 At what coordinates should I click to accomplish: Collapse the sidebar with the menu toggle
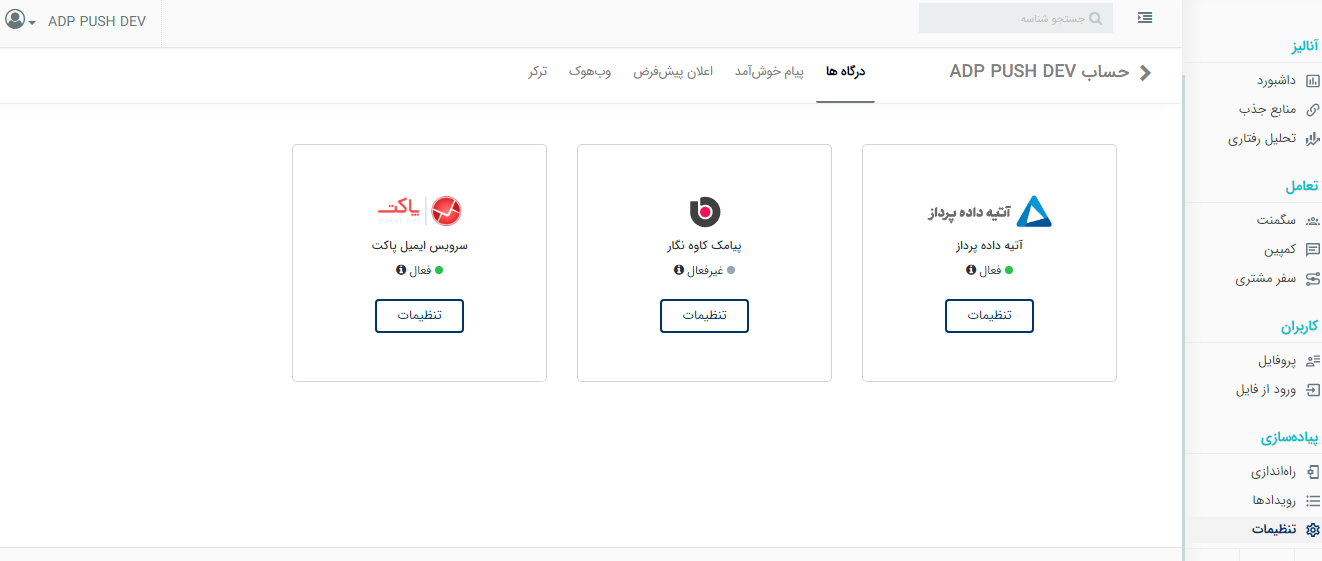point(1145,18)
